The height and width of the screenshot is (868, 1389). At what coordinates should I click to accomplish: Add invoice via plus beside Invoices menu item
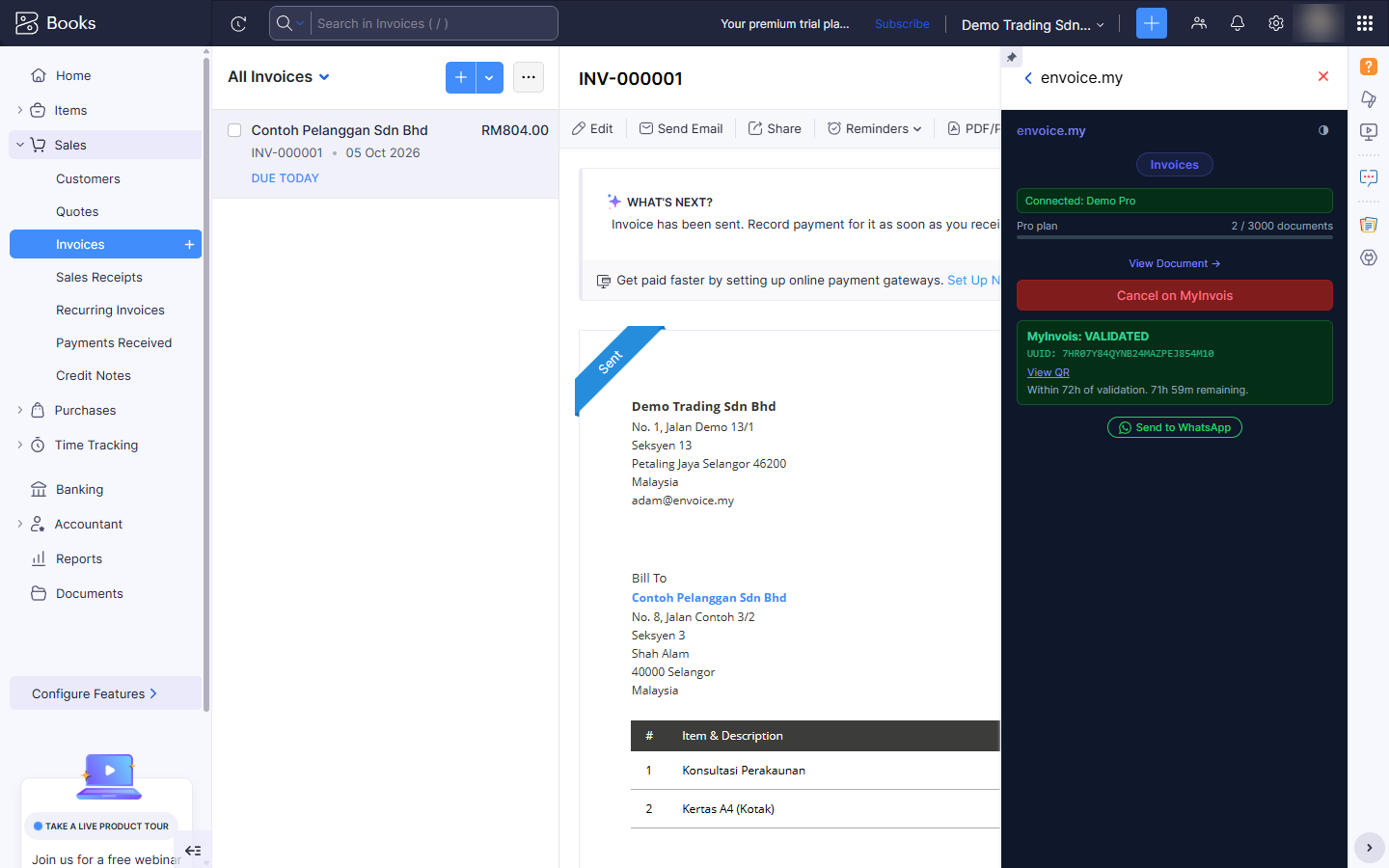pyautogui.click(x=189, y=245)
